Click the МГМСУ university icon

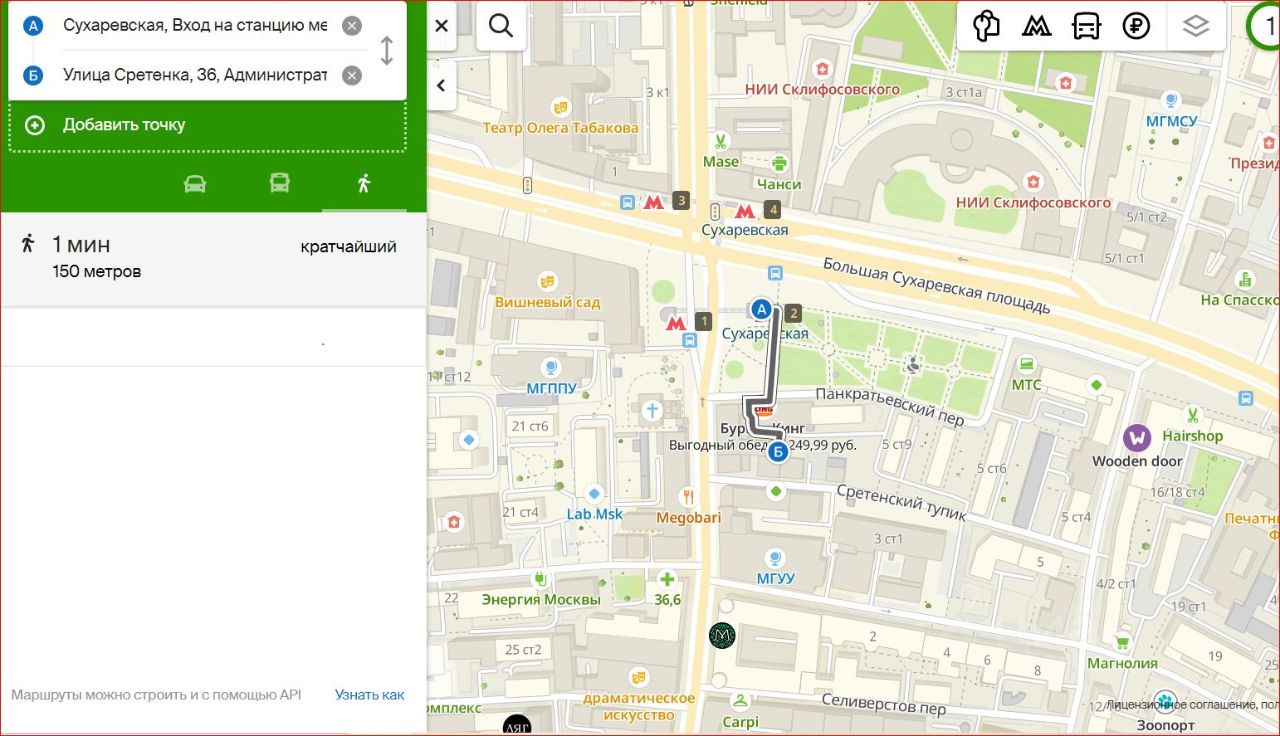pos(1170,100)
